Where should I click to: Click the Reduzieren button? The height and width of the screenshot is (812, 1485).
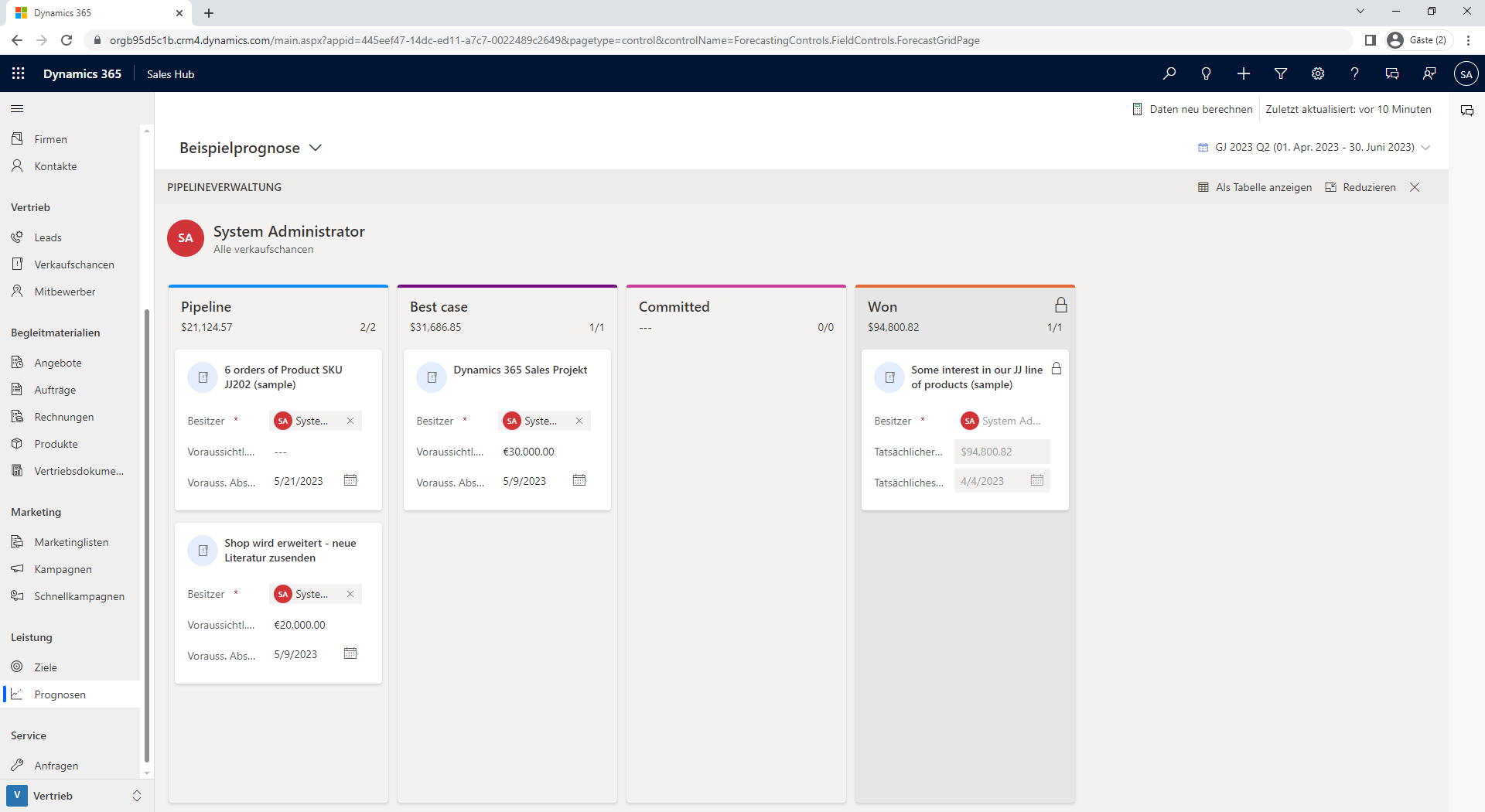(1360, 187)
